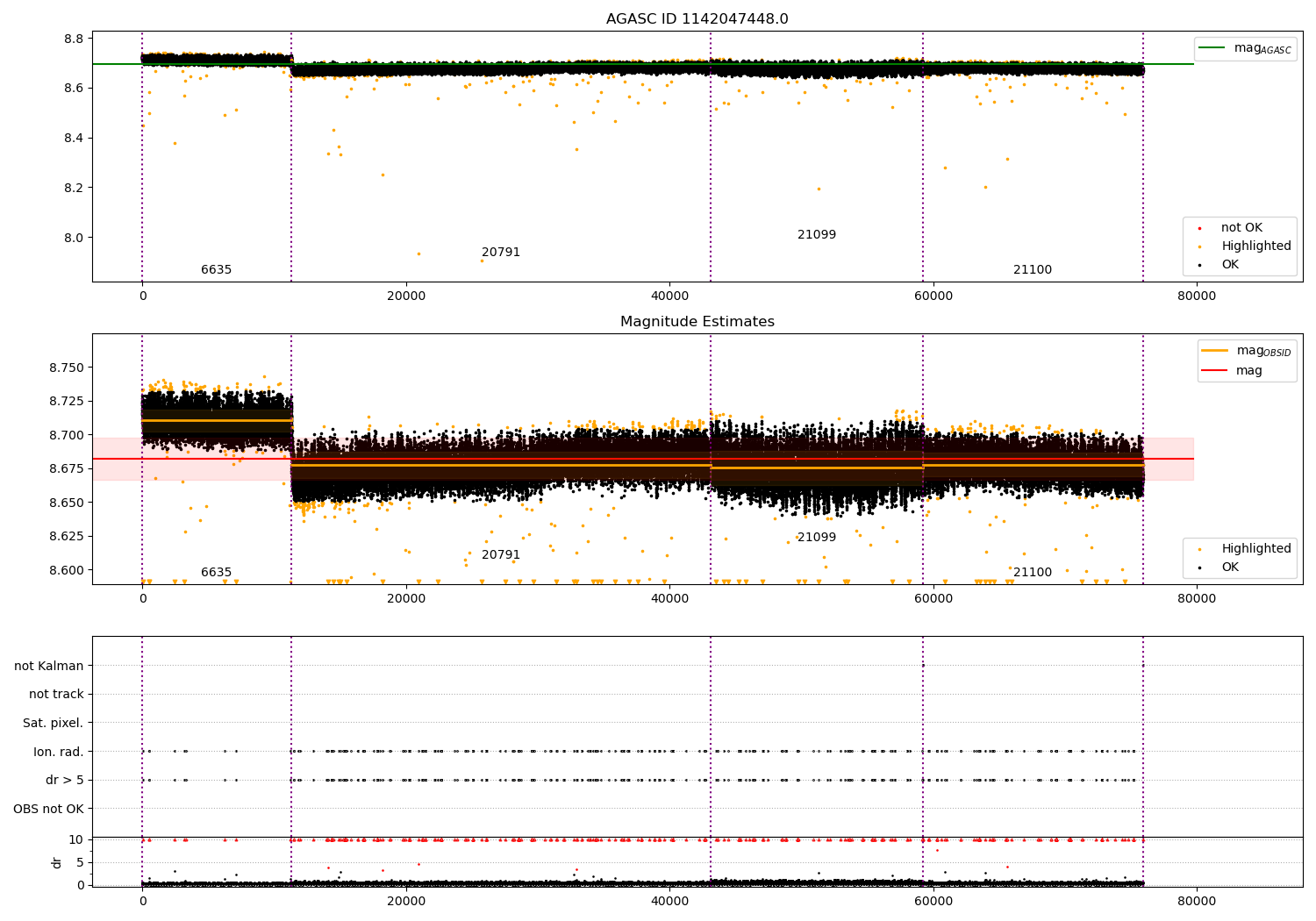Screen dimensions: 1316x921
Task: Select the 'dr > 5' row label
Action: click(65, 780)
